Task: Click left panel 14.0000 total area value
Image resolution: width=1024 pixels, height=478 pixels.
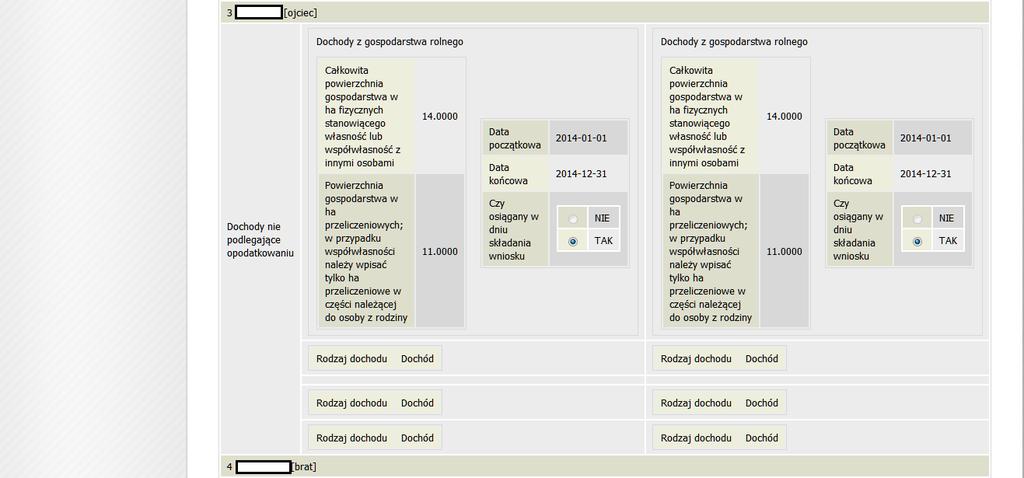Action: [x=440, y=116]
